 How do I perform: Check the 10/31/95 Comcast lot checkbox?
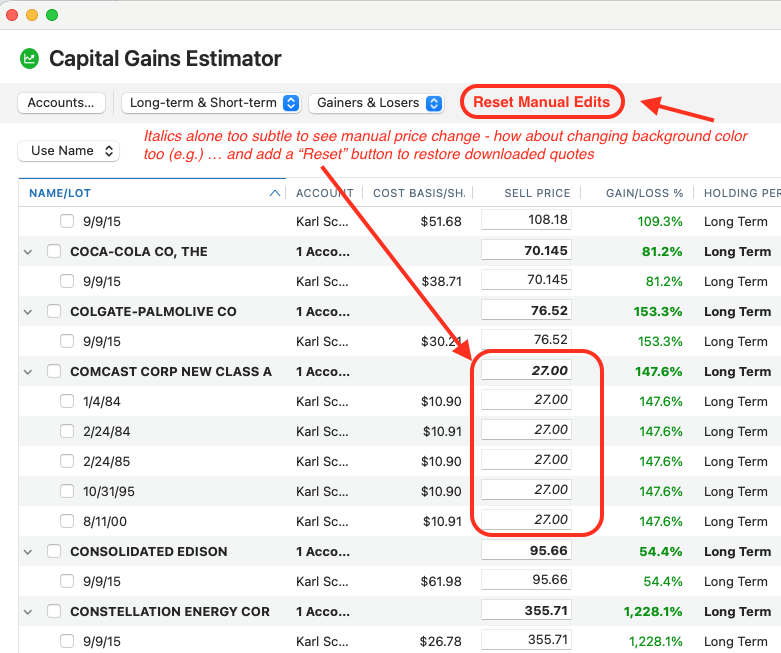(67, 491)
